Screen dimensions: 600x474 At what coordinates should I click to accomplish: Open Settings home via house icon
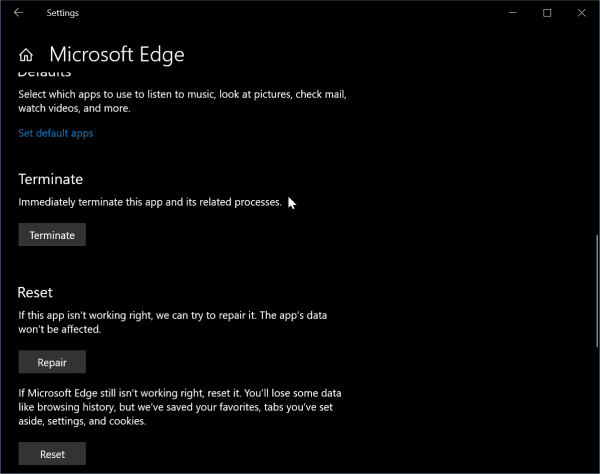pyautogui.click(x=26, y=55)
